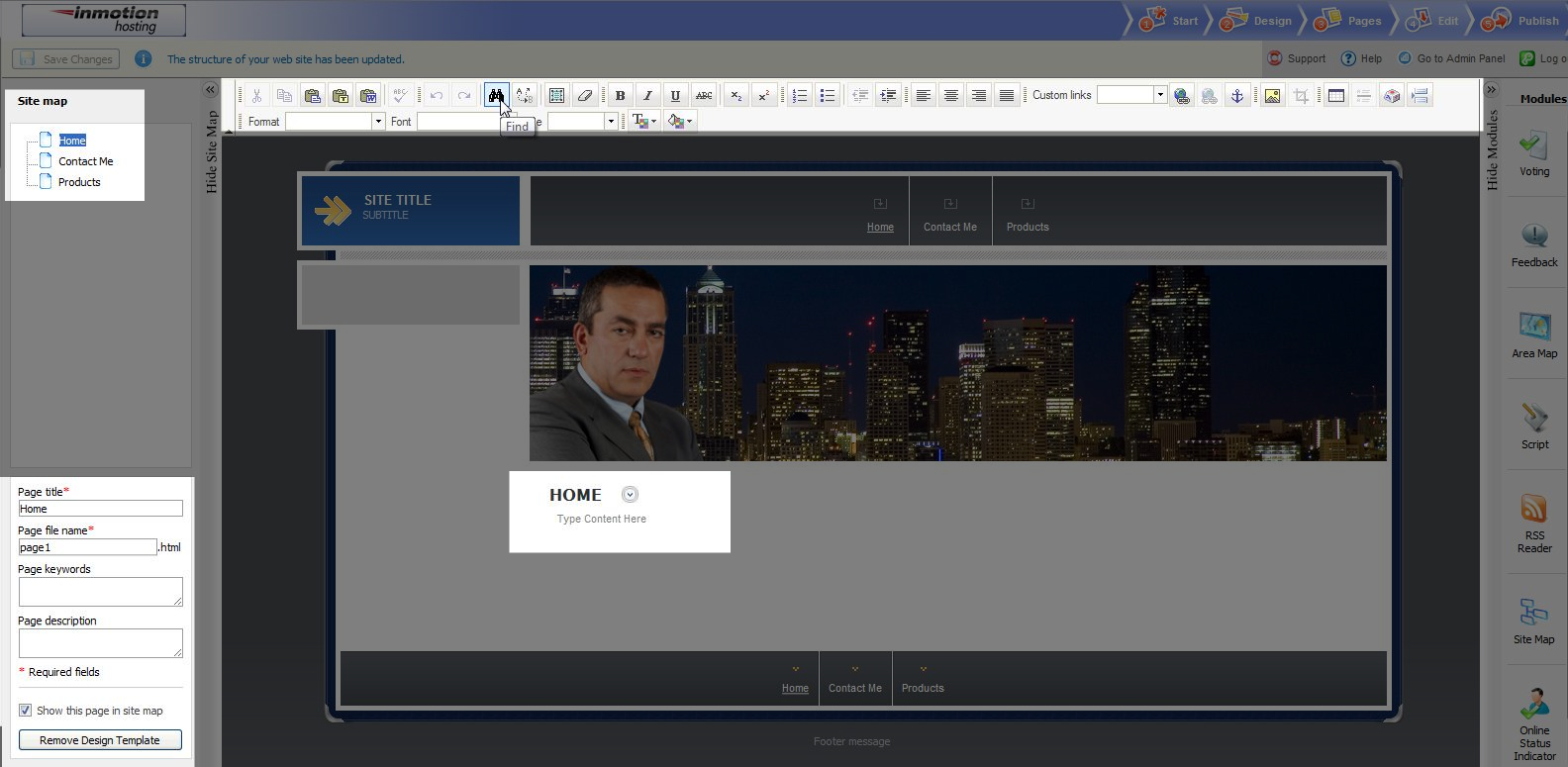Switch to the Design step tab
This screenshot has height=767, width=1568.
coord(1260,21)
